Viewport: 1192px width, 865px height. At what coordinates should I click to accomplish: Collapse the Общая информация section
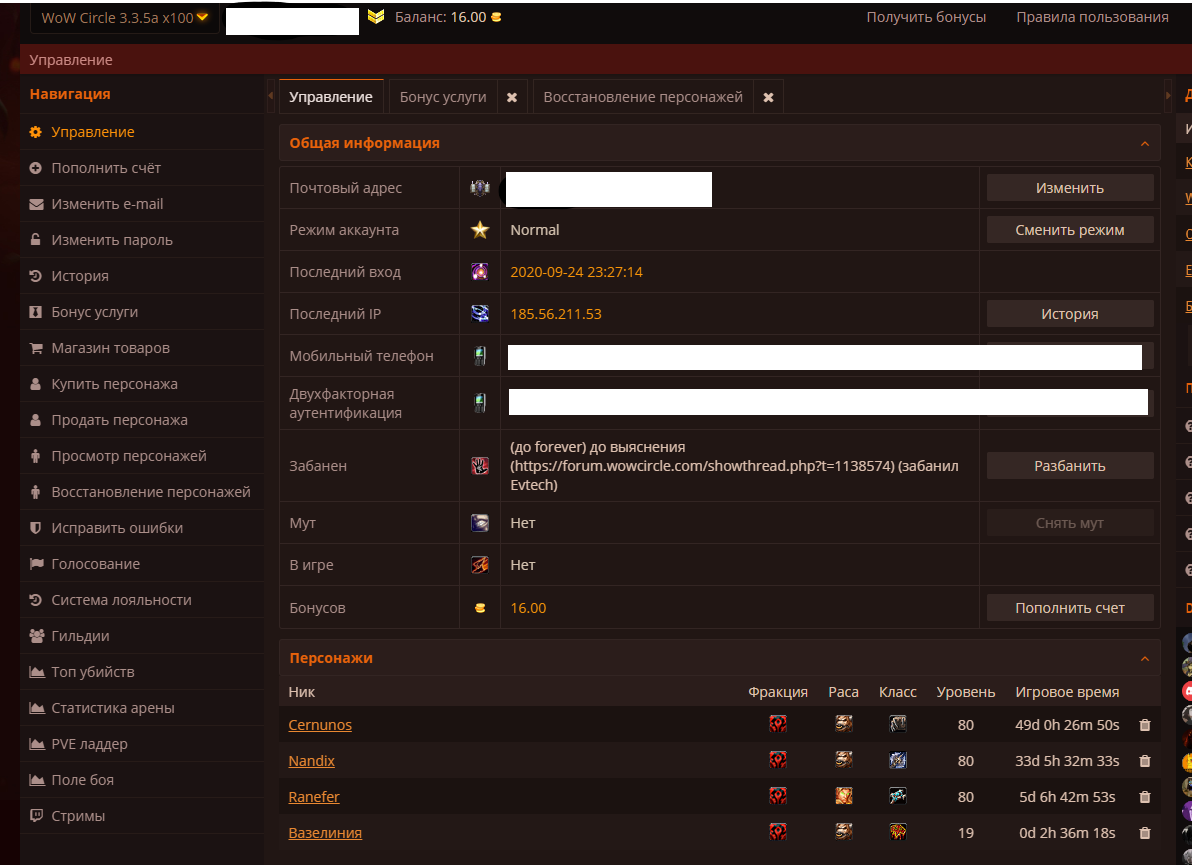click(x=1144, y=143)
